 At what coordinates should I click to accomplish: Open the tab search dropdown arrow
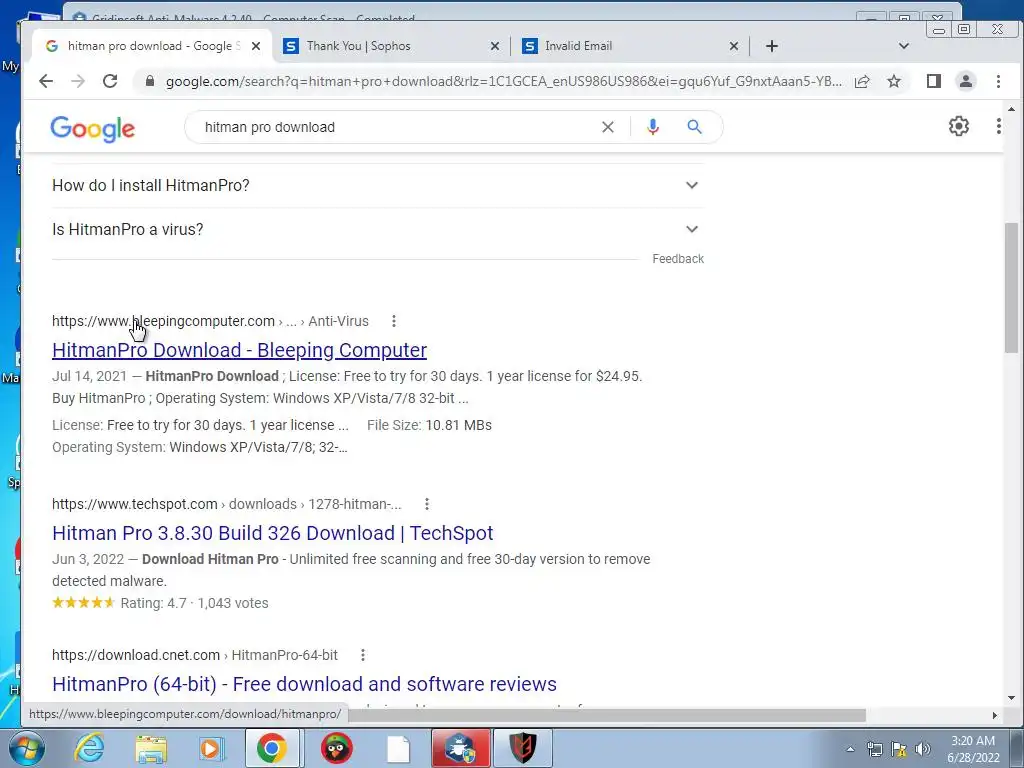904,46
